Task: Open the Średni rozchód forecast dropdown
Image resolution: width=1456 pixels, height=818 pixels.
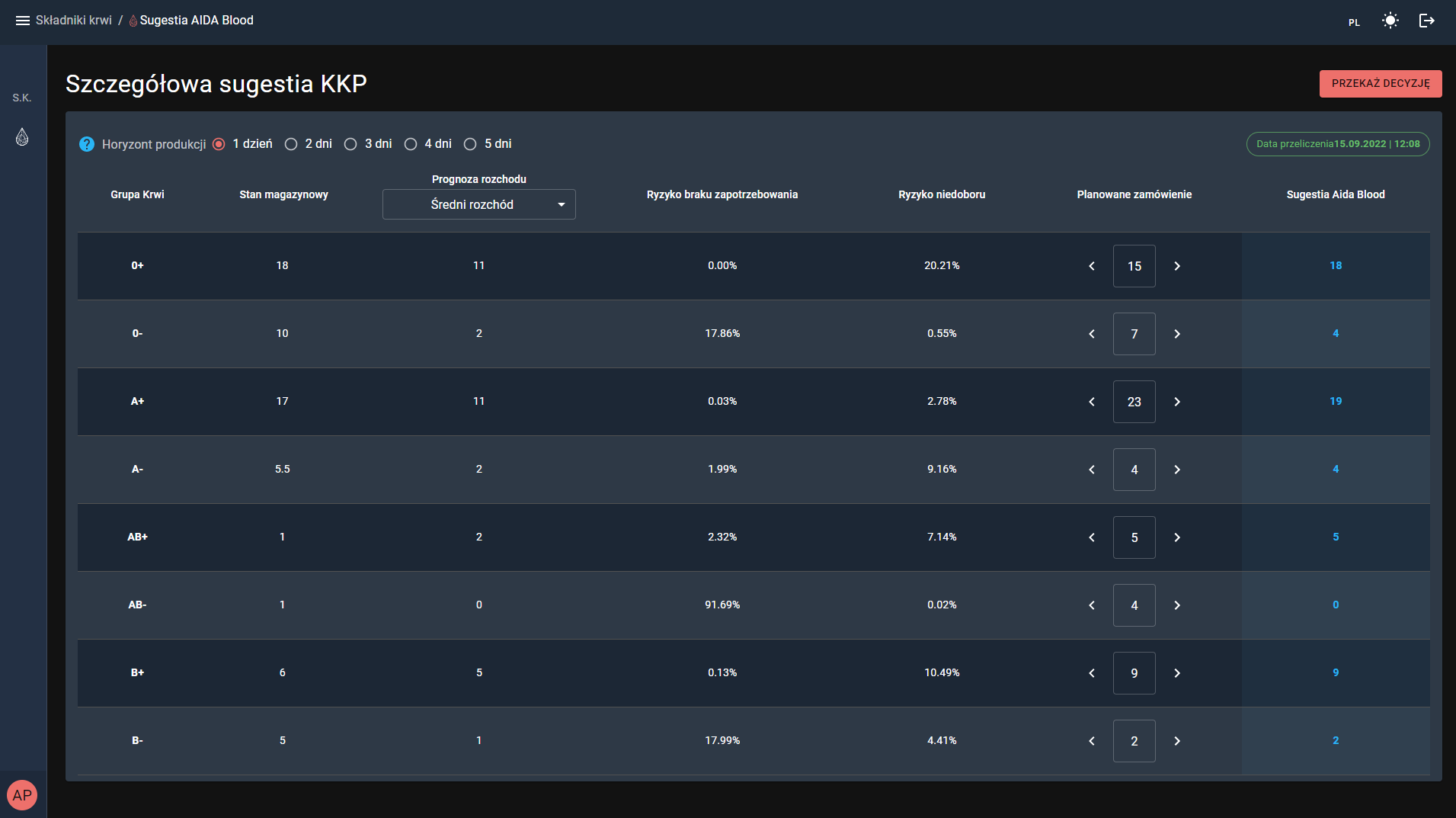Action: (x=479, y=204)
